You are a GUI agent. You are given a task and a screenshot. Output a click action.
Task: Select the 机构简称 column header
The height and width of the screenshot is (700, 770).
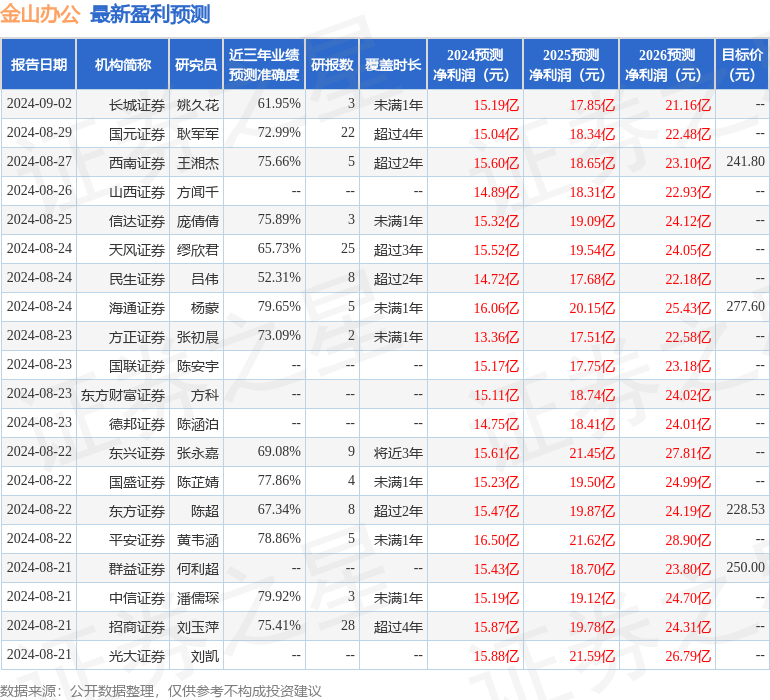(123, 64)
